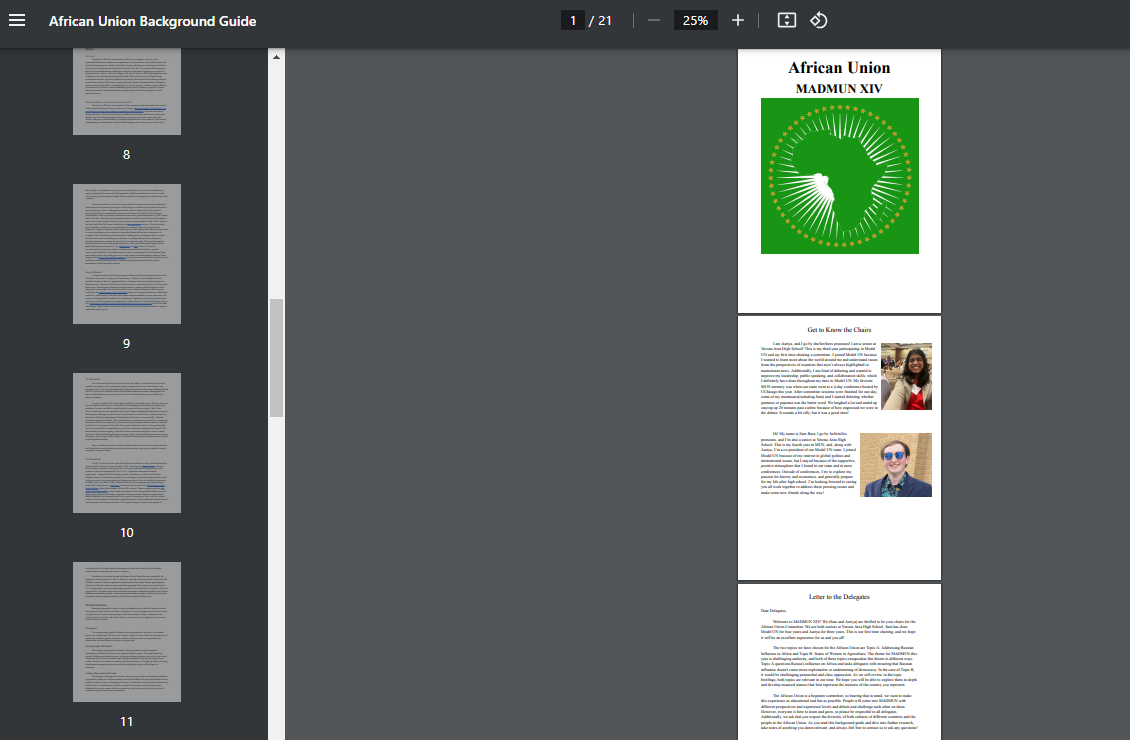Click the thumbnail panel scrollbar thumb
Screen dimensions: 1130x740
point(276,357)
